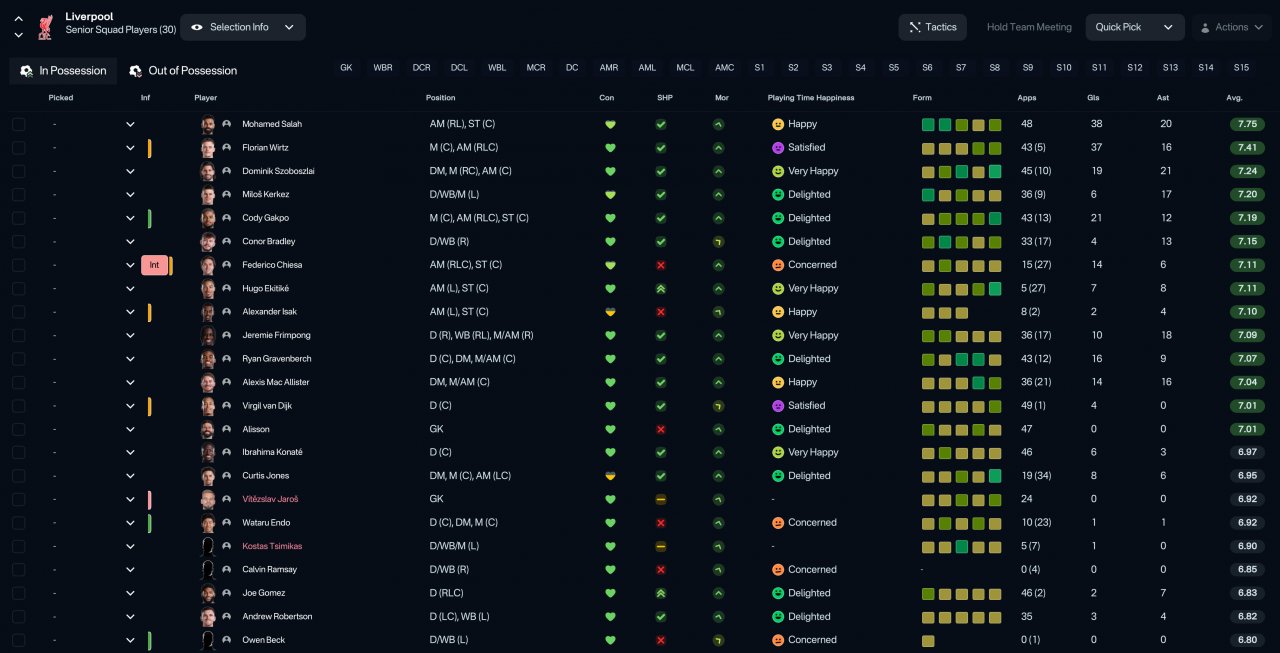Select the S1 substitute slot

[759, 68]
